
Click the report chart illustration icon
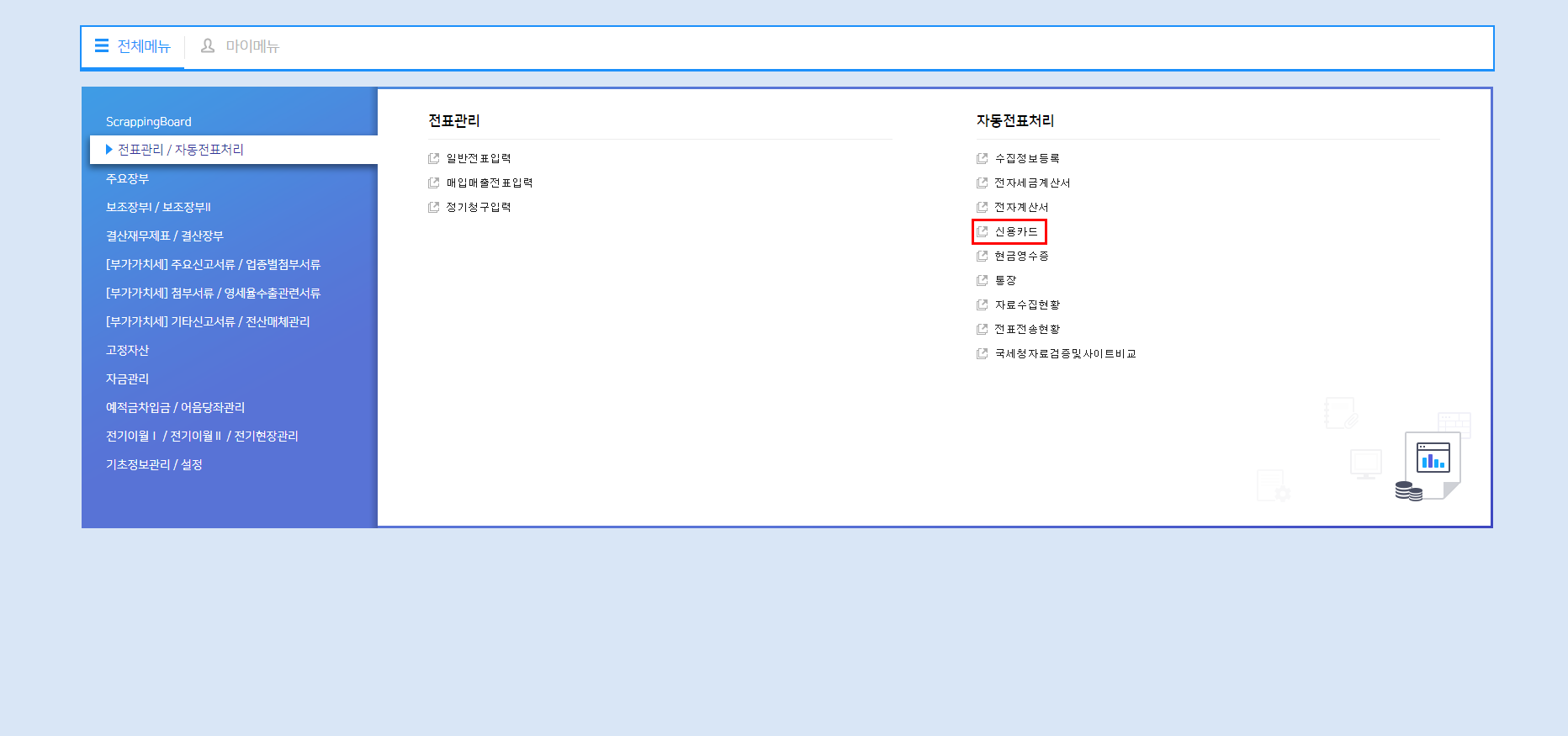tap(1433, 459)
